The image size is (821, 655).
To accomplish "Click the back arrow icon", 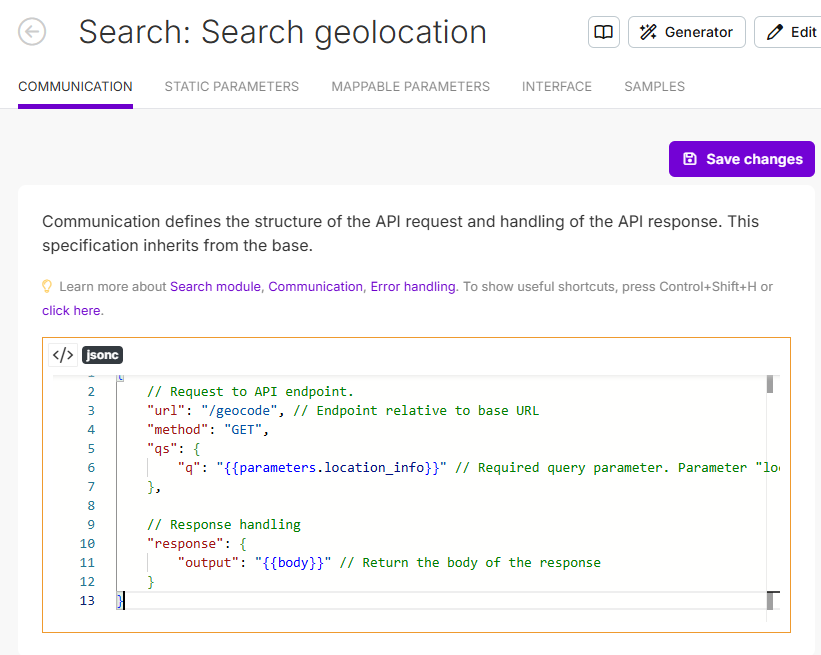I will (32, 32).
